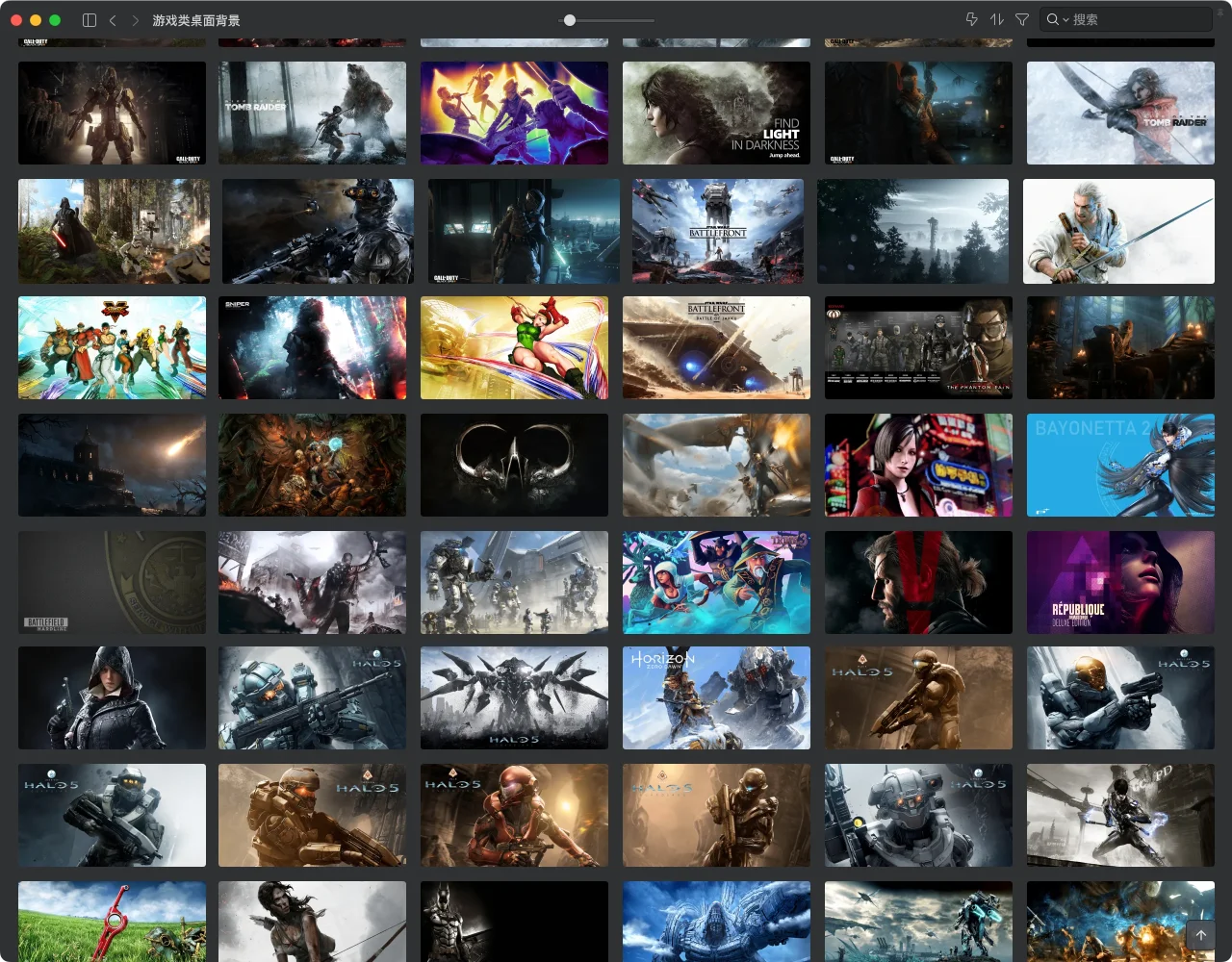Select Lara Croft with bow bottom wallpaper
This screenshot has width=1232, height=962.
pyautogui.click(x=312, y=922)
